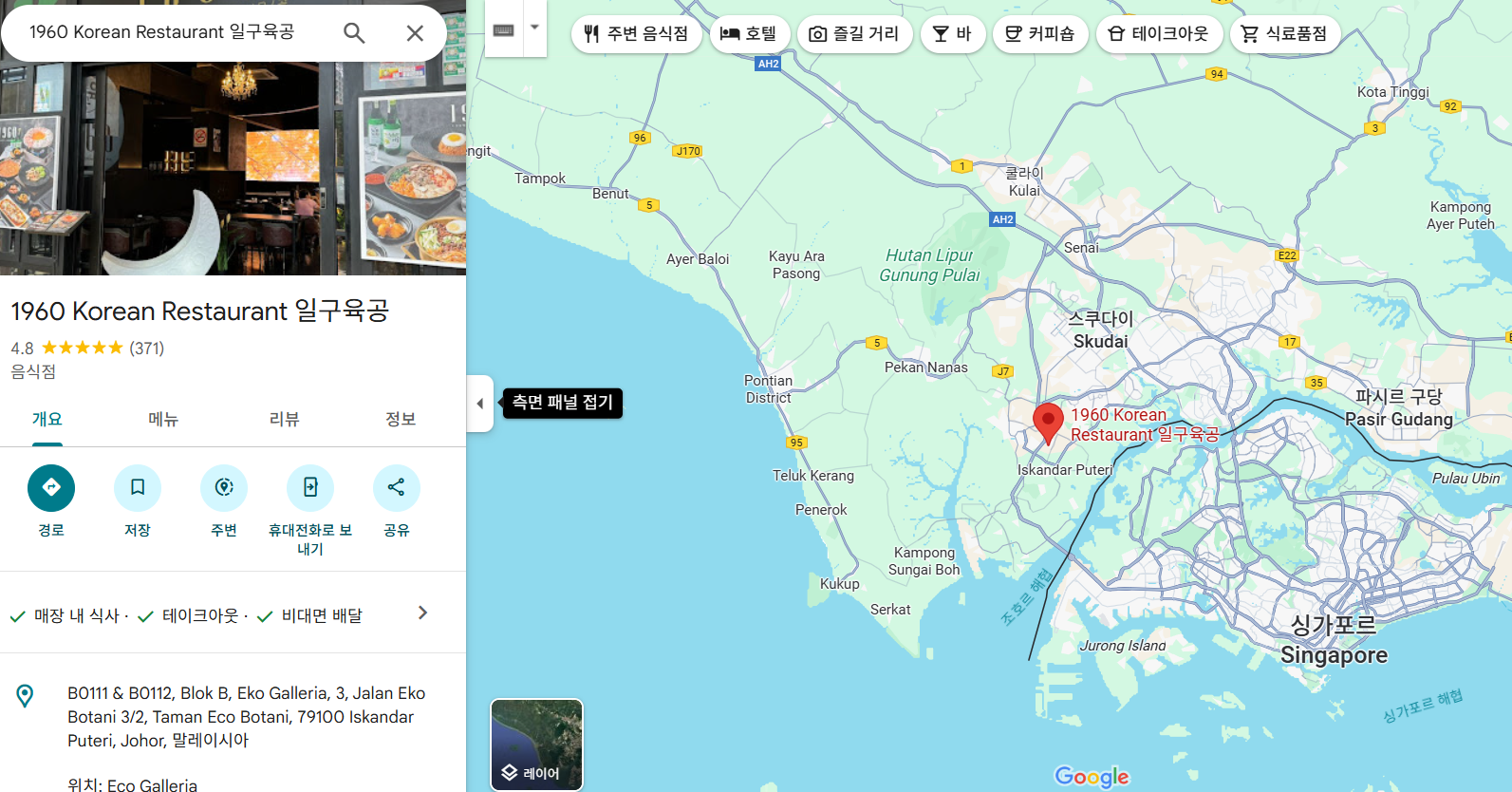Click the 주변 nearby icon
This screenshot has height=792, width=1512.
[x=224, y=488]
